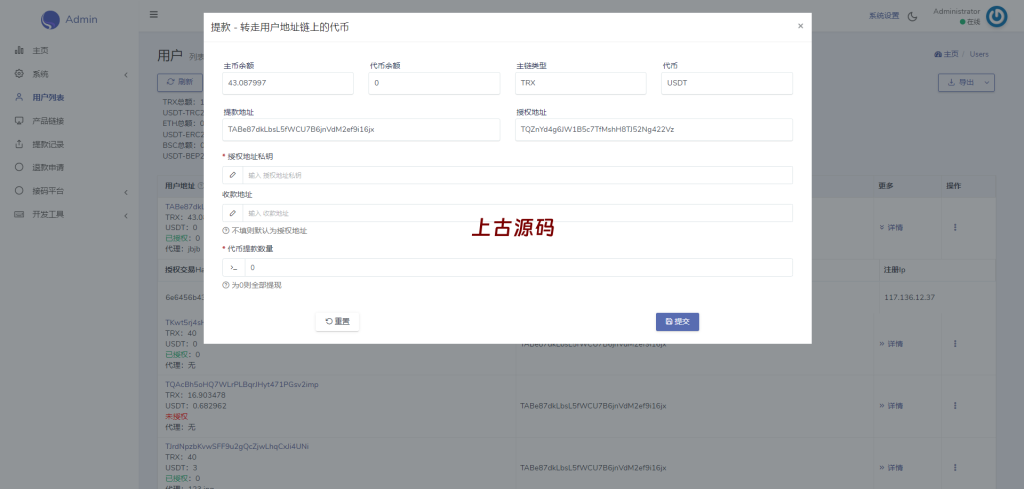Viewport: 1024px width, 489px height.
Task: Close the 提款 dialog with the × icon
Action: (800, 26)
